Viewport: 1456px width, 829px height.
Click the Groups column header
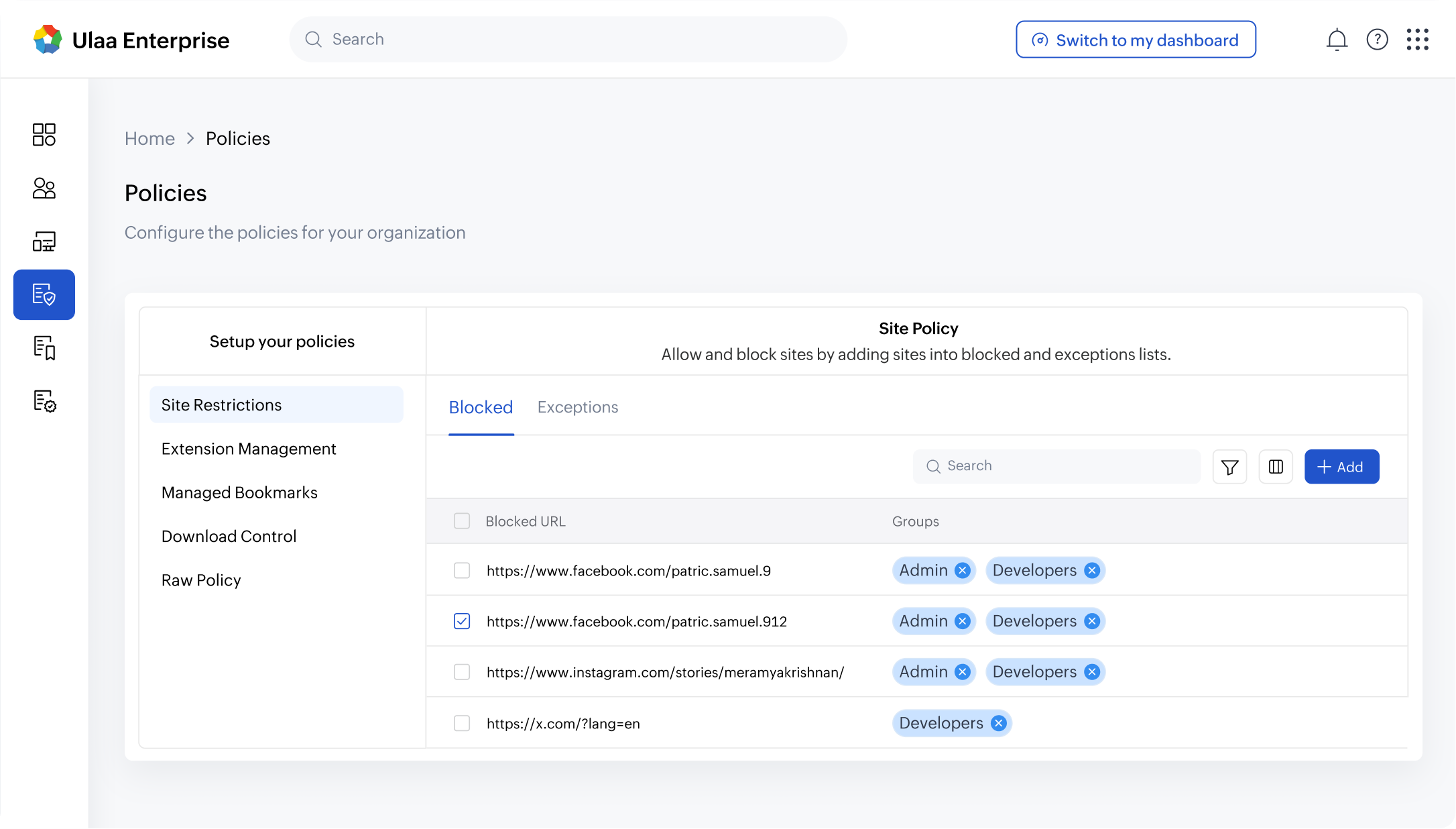click(x=915, y=521)
